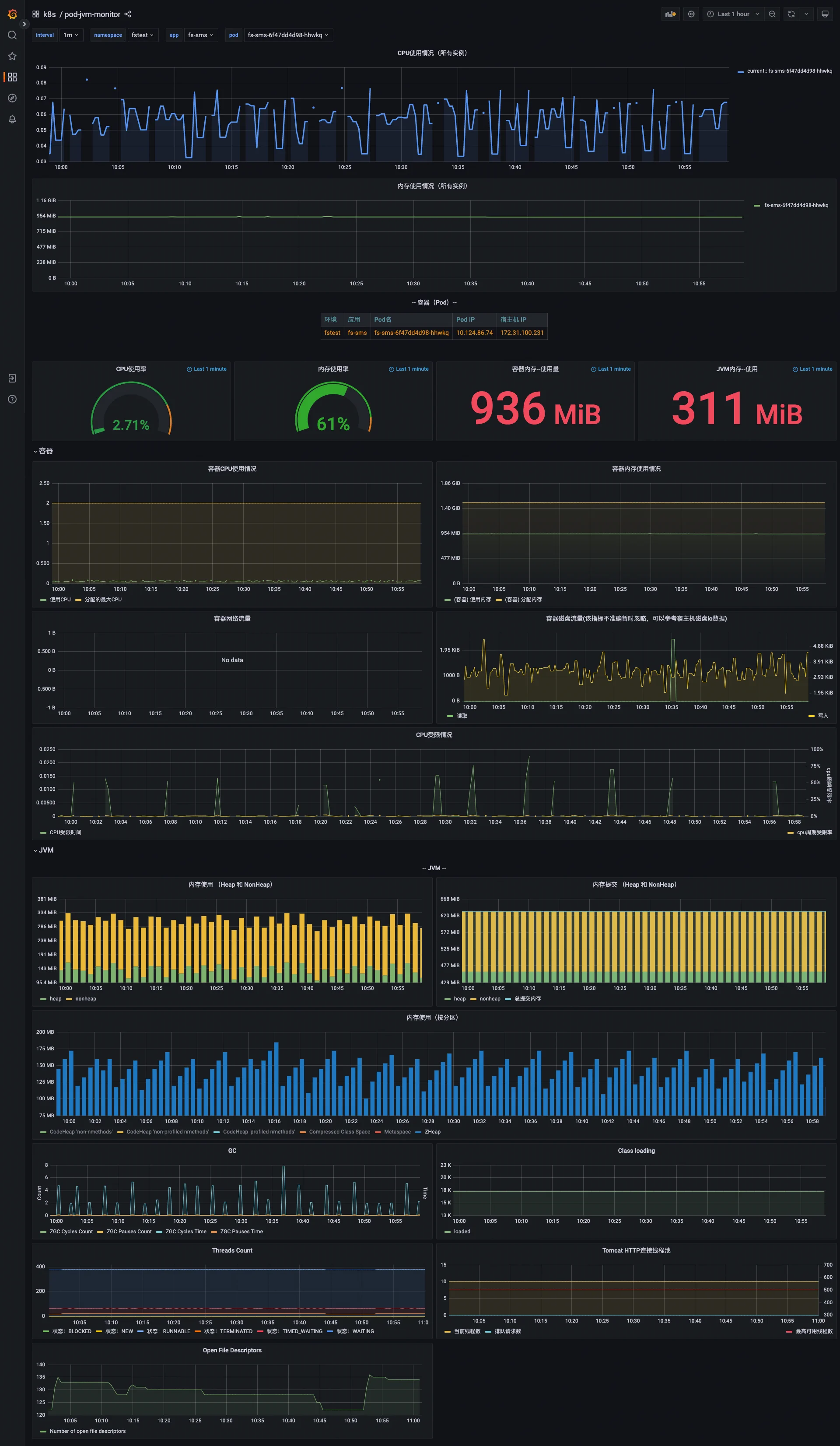Open the Explore compass icon

click(x=12, y=98)
